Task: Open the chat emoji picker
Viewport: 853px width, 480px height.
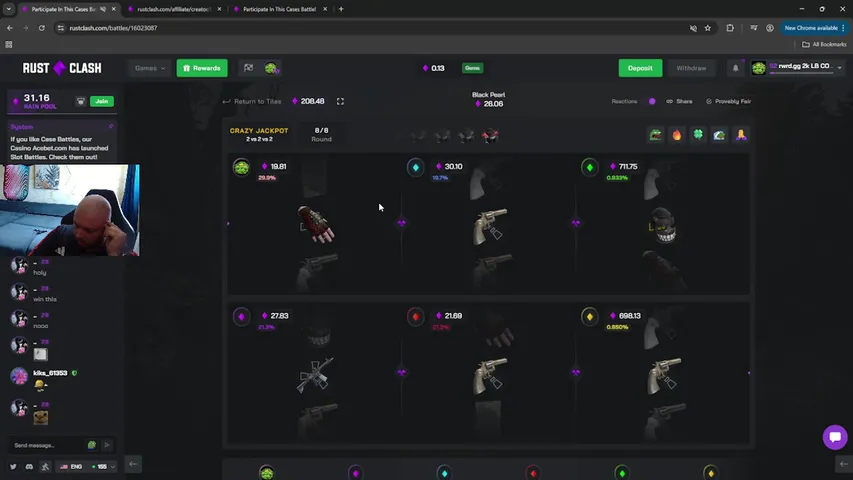Action: (92, 445)
